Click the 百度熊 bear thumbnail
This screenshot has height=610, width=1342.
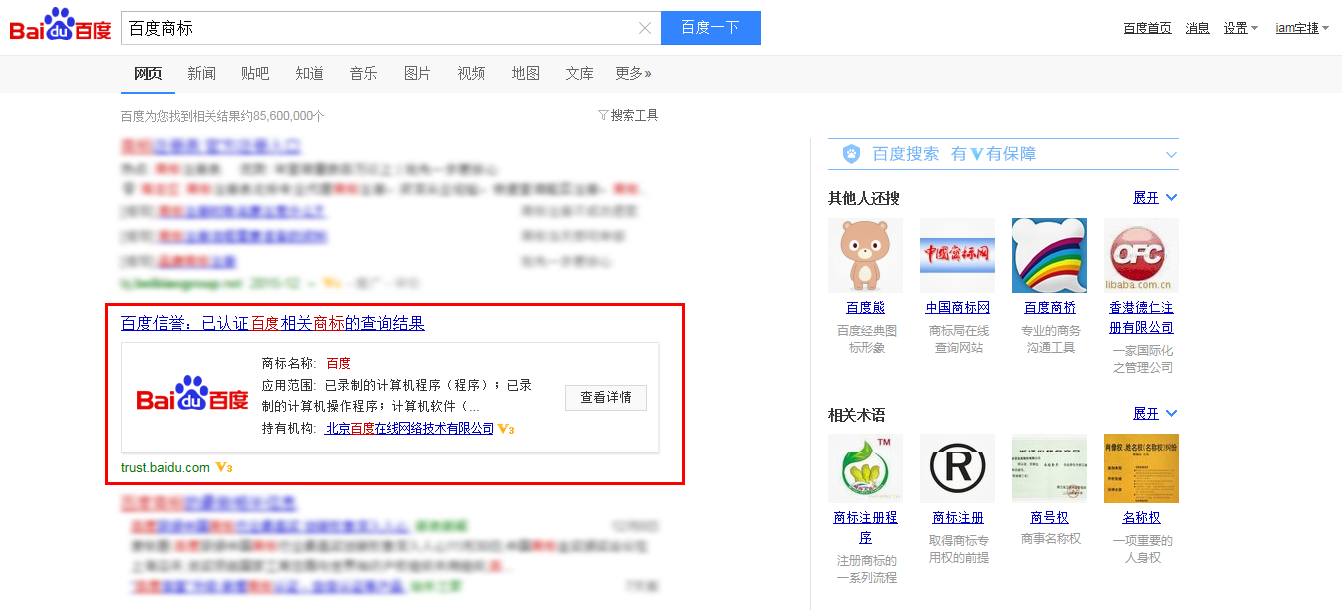point(865,254)
